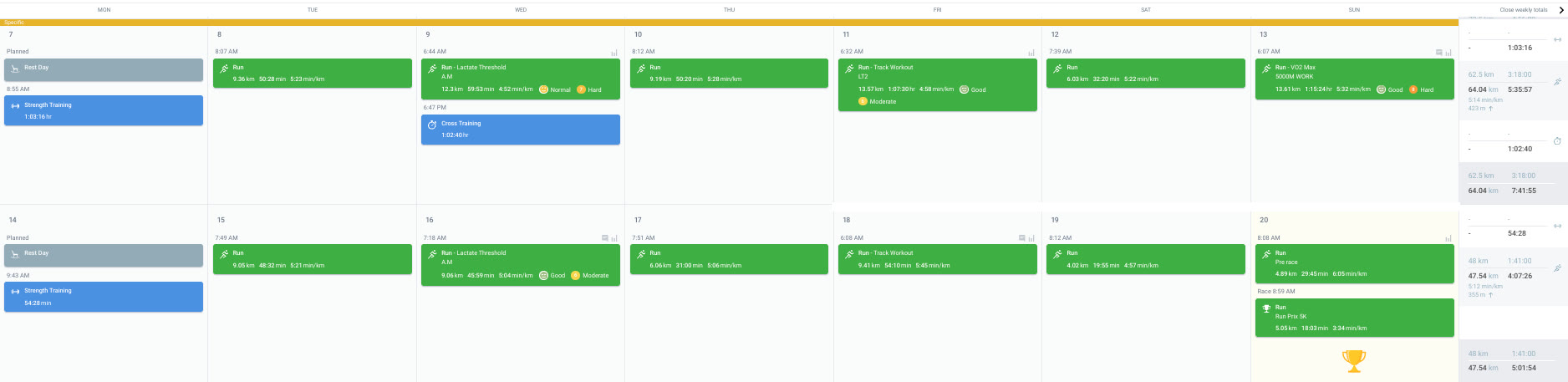Click the dumbbell icon on the 54:28 strength card
The width and height of the screenshot is (1568, 382).
[15, 292]
